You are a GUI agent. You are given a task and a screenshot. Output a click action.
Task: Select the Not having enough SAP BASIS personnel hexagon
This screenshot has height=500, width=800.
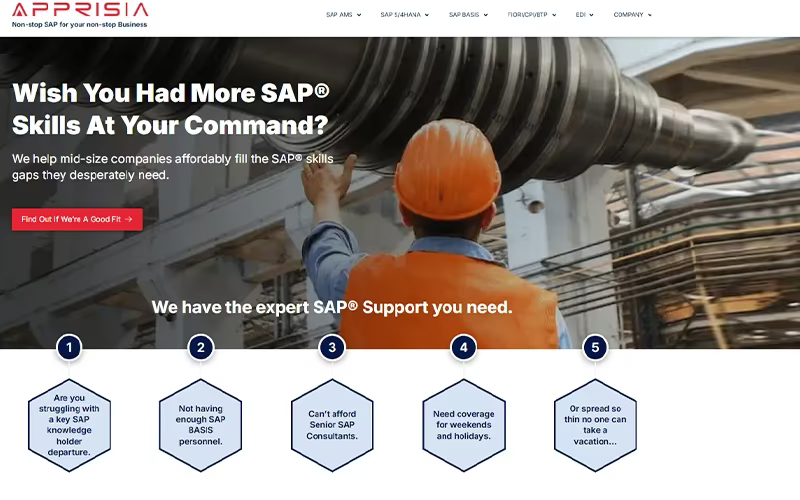coord(201,425)
